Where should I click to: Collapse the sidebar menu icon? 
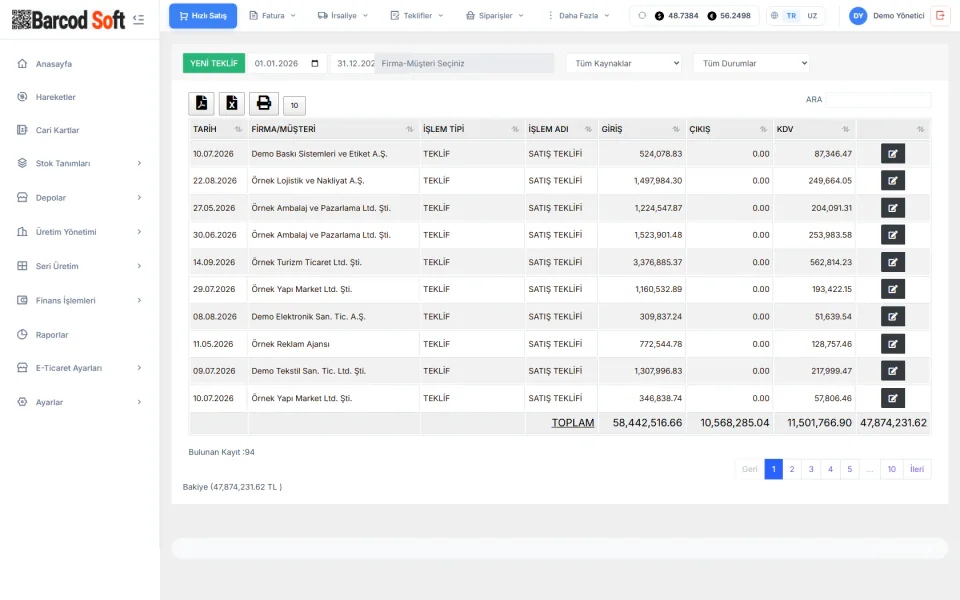click(x=138, y=20)
